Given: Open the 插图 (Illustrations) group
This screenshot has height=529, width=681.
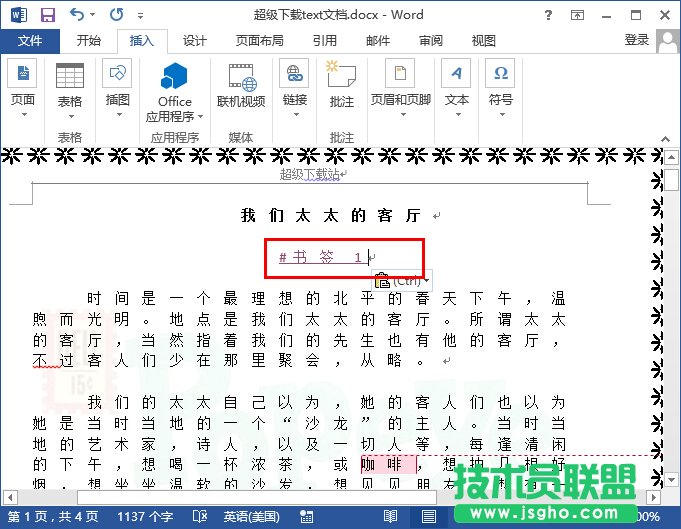Looking at the screenshot, I should pos(117,87).
